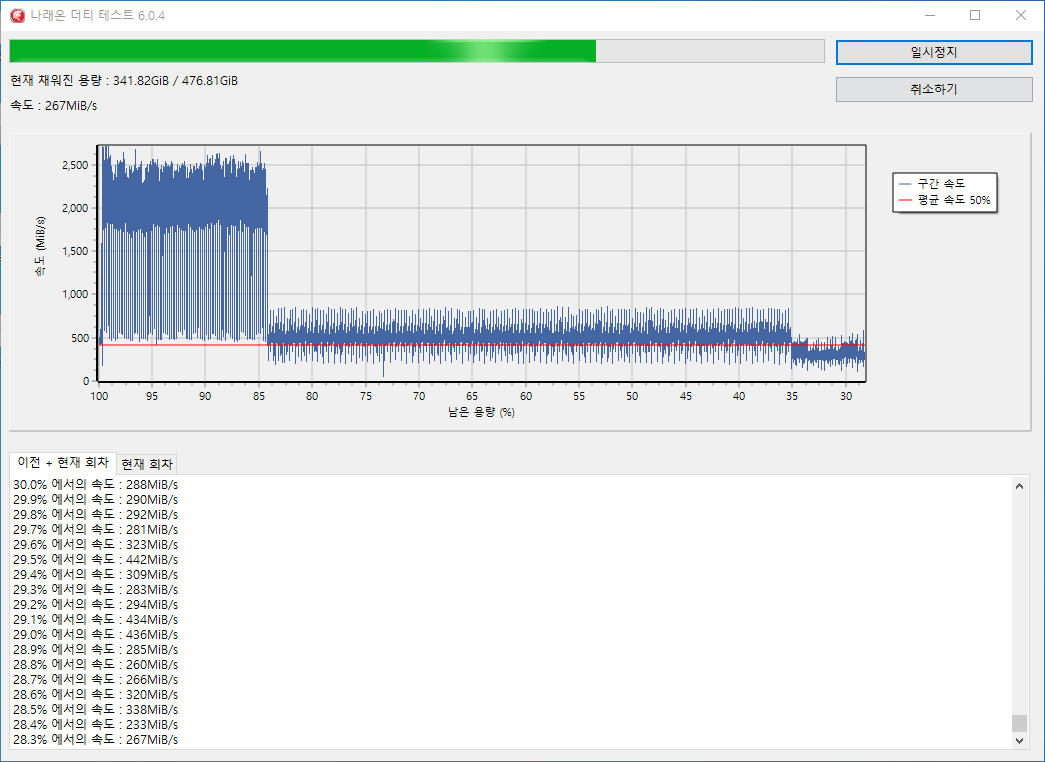Select the 이전 + 현재 회차 tab
Screen dimensions: 1045x762
pos(62,463)
